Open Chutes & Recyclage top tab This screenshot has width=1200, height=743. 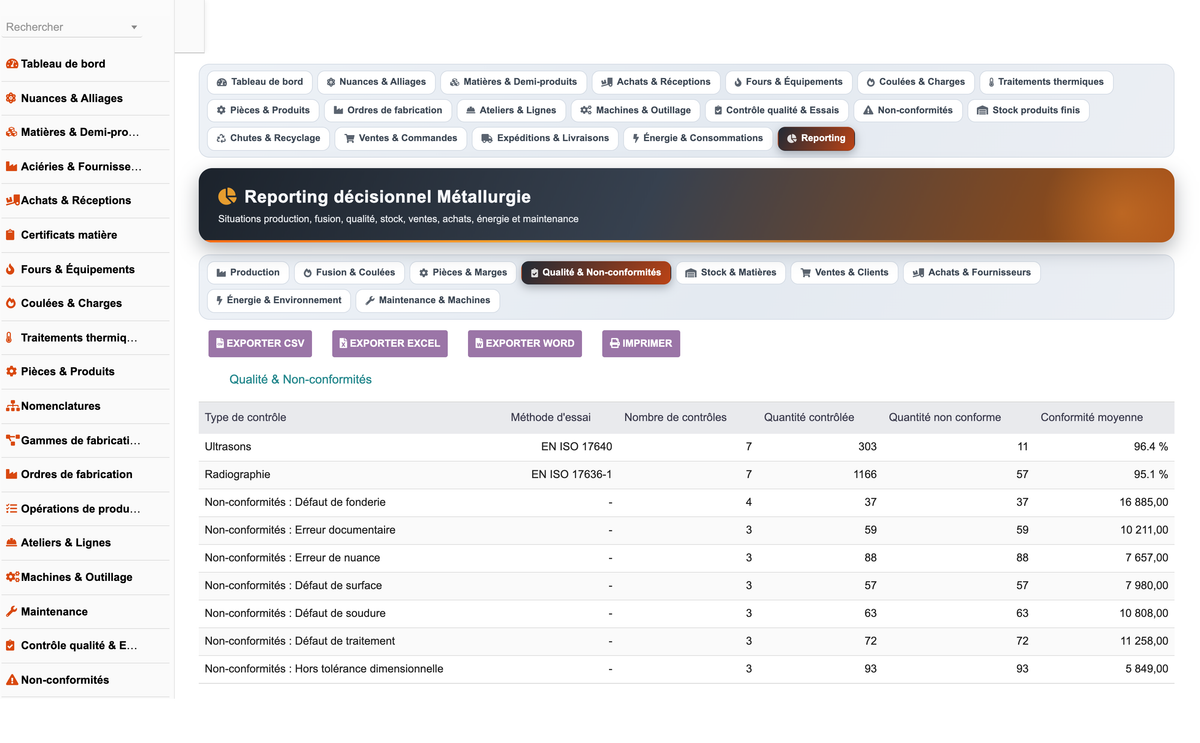pos(269,138)
